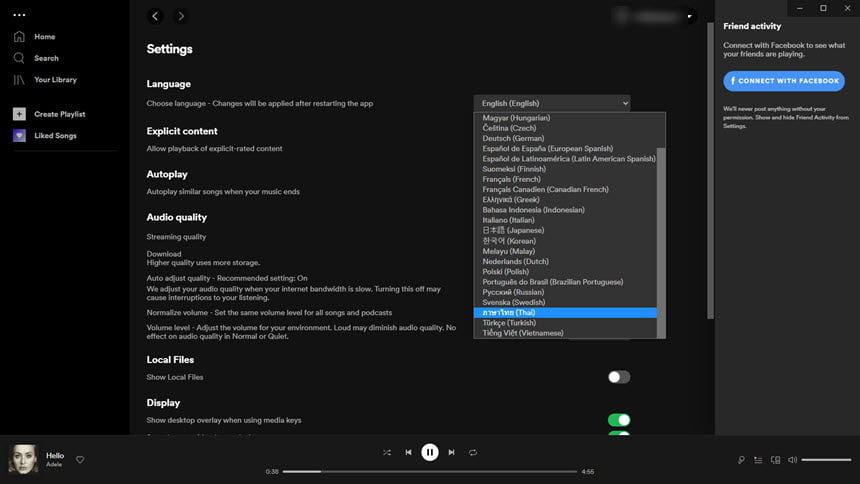
Task: Open Liked Songs heart icon
Action: (x=19, y=136)
